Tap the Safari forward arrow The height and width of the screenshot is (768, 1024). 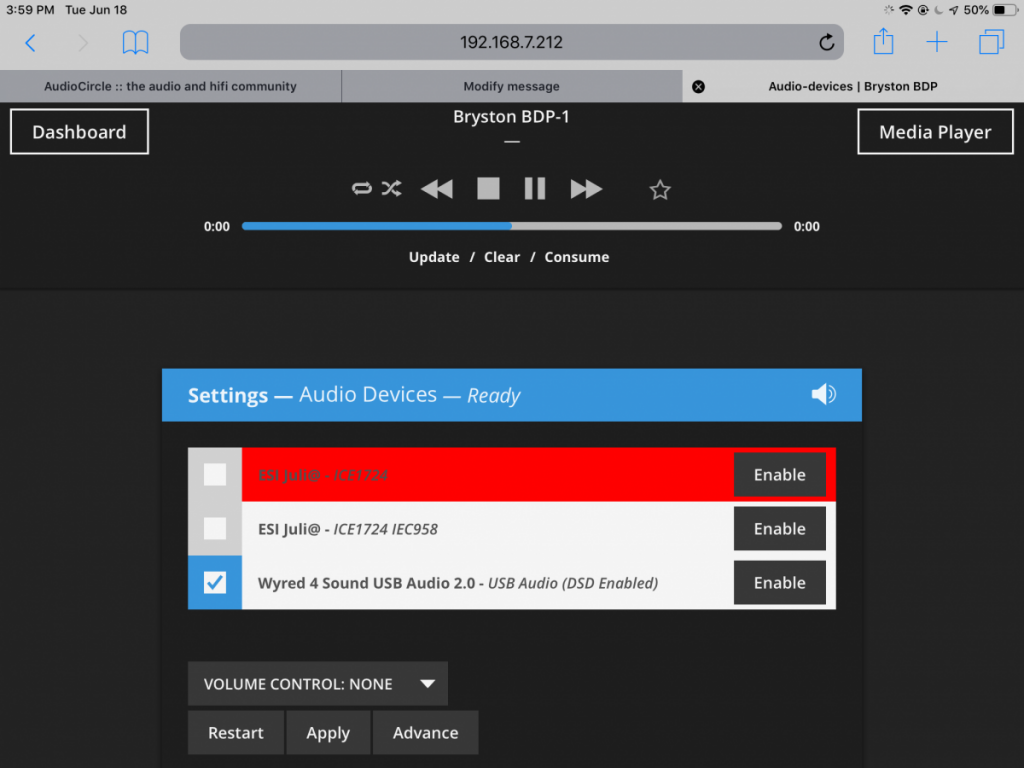(x=83, y=43)
